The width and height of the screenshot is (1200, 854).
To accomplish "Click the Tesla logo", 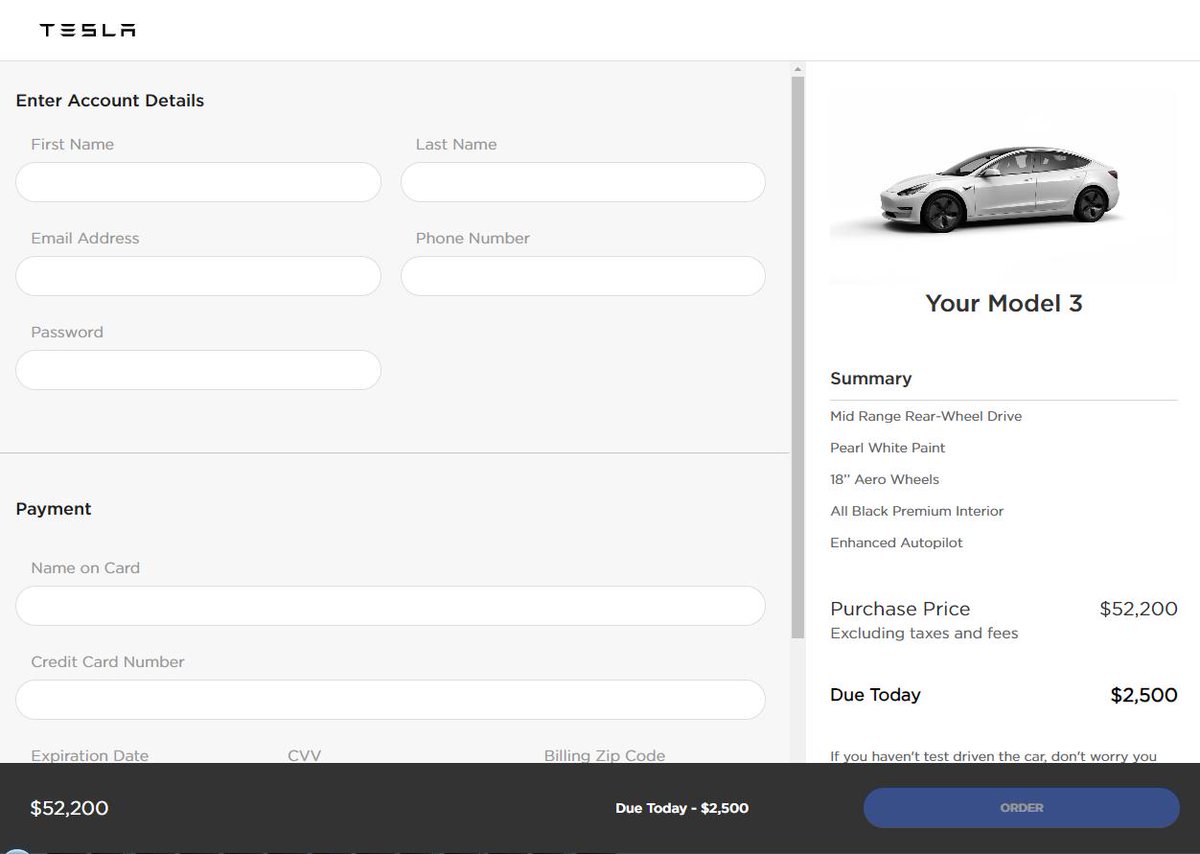I will [x=88, y=30].
